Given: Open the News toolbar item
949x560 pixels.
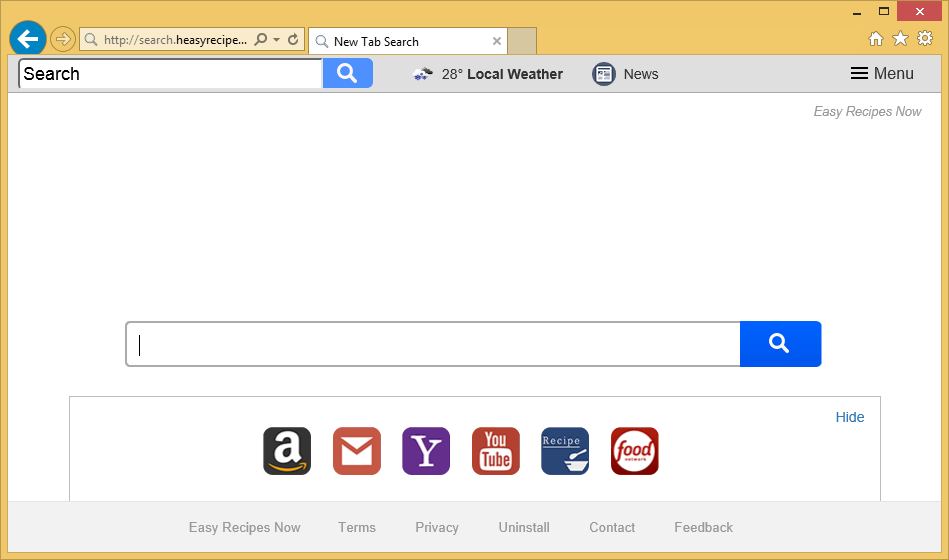Looking at the screenshot, I should point(626,74).
